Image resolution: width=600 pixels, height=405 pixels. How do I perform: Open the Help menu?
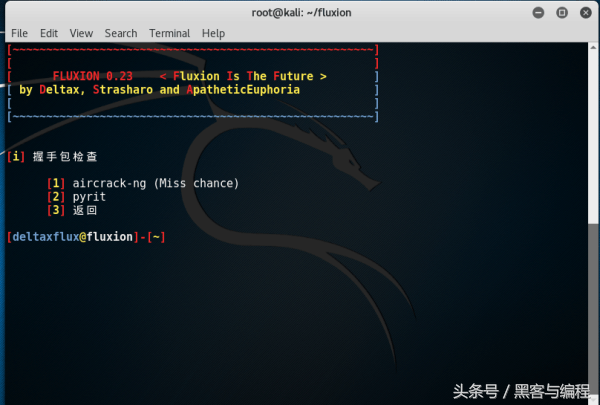pos(213,33)
